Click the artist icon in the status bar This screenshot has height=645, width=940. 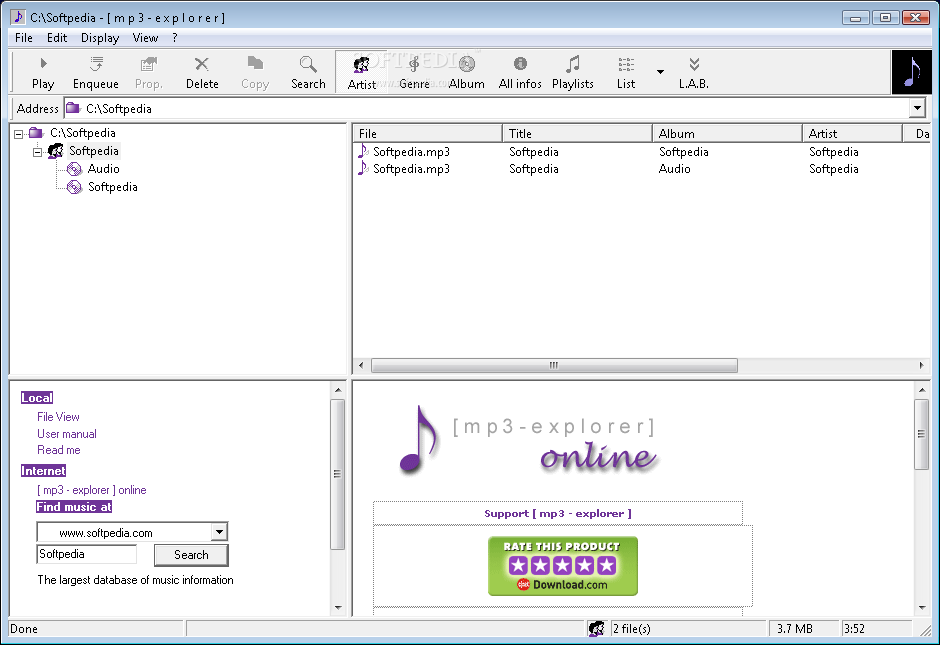(x=596, y=628)
